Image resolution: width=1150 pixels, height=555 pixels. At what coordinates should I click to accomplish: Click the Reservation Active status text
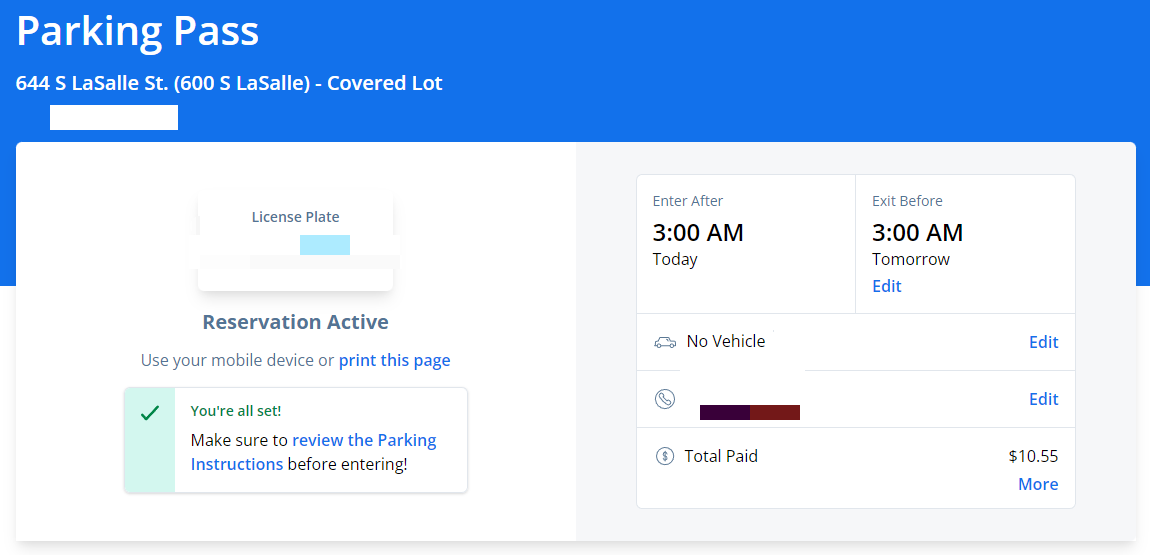(x=296, y=322)
